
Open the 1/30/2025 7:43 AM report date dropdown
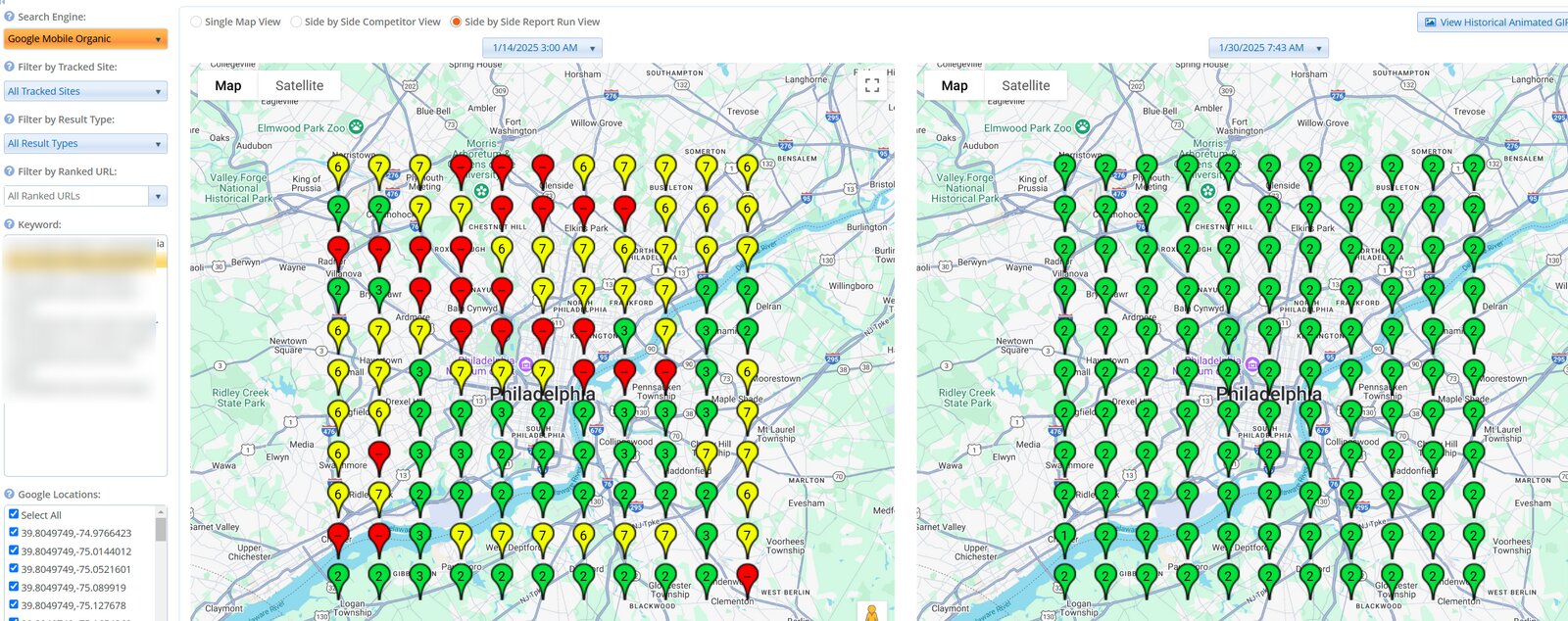point(1268,48)
